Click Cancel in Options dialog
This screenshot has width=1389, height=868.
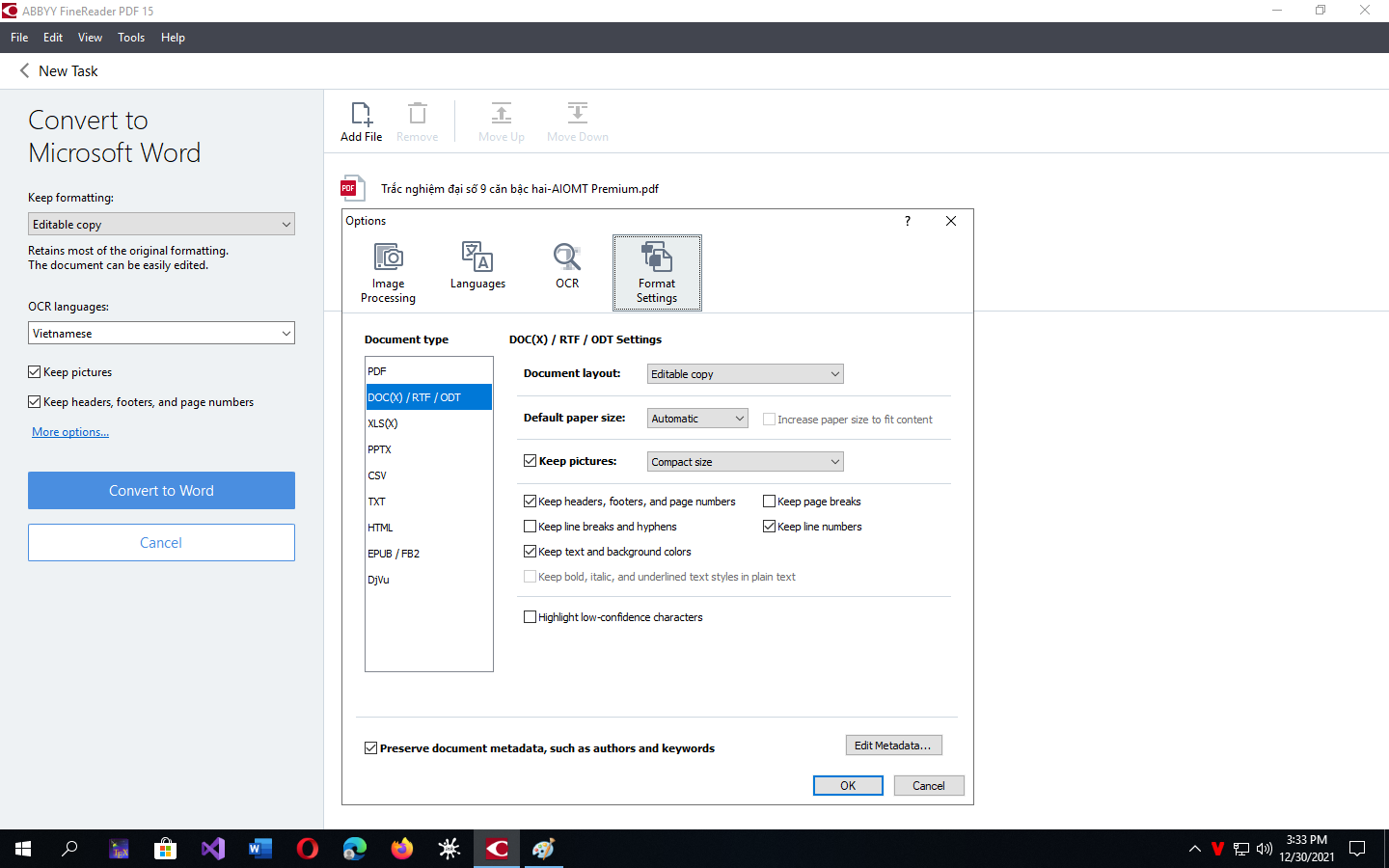click(x=928, y=786)
